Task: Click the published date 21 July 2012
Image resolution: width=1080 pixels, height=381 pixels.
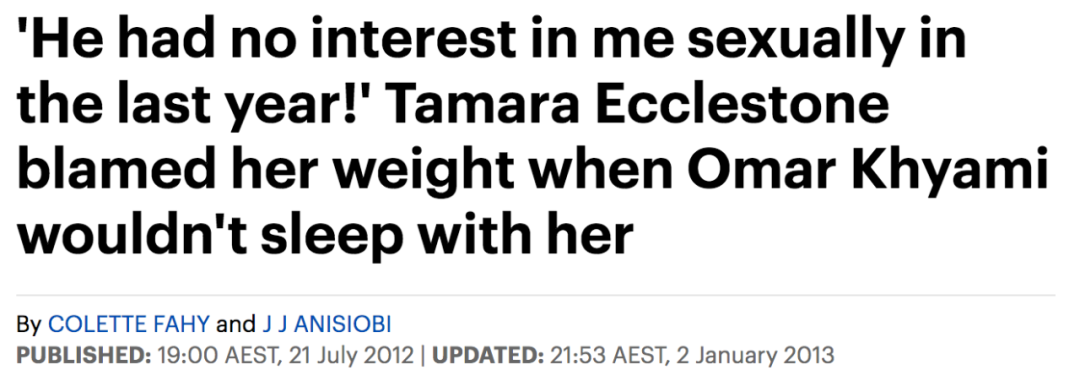Action: click(x=353, y=356)
